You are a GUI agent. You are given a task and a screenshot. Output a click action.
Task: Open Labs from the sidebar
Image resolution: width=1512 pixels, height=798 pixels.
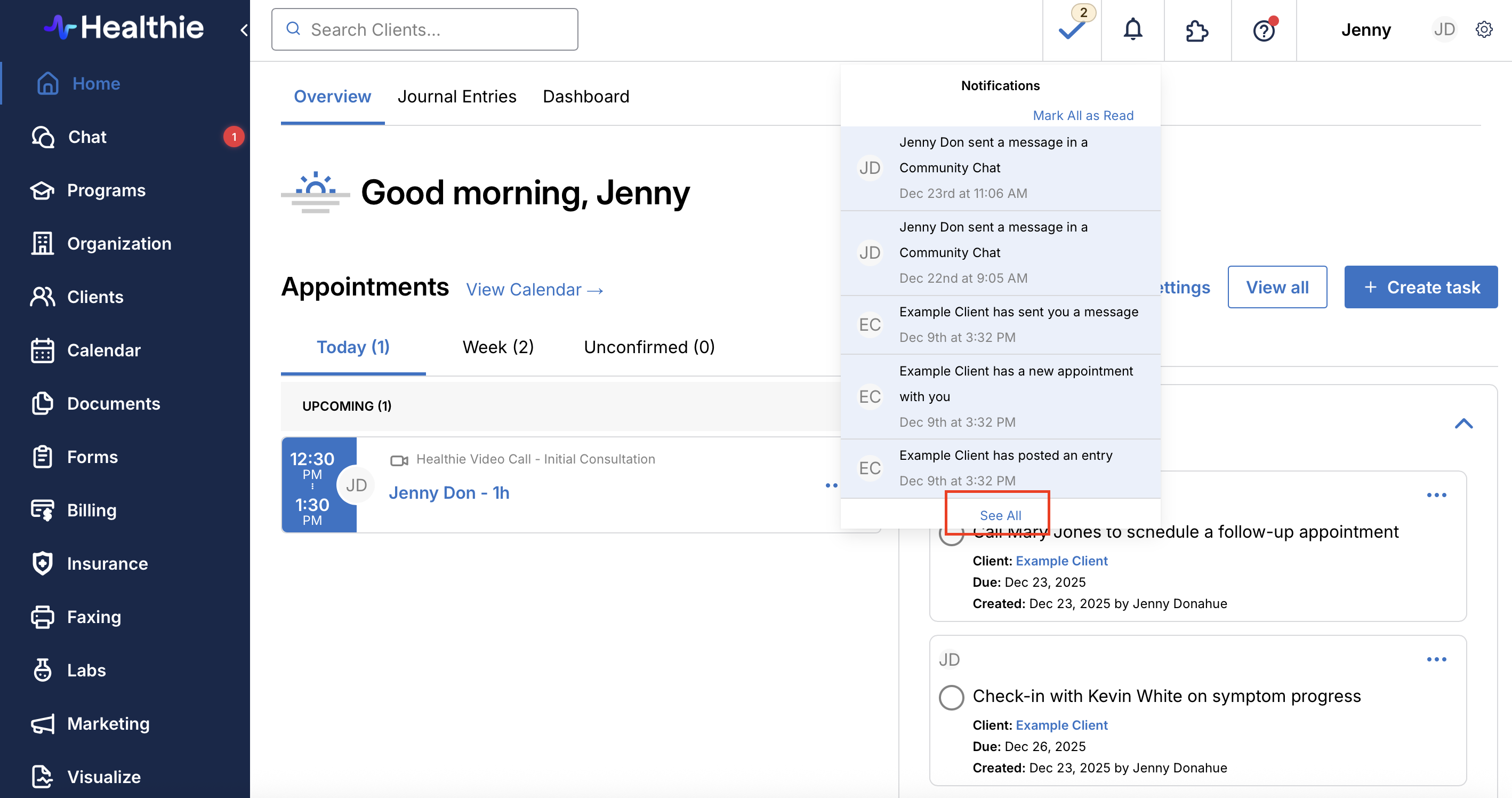86,670
